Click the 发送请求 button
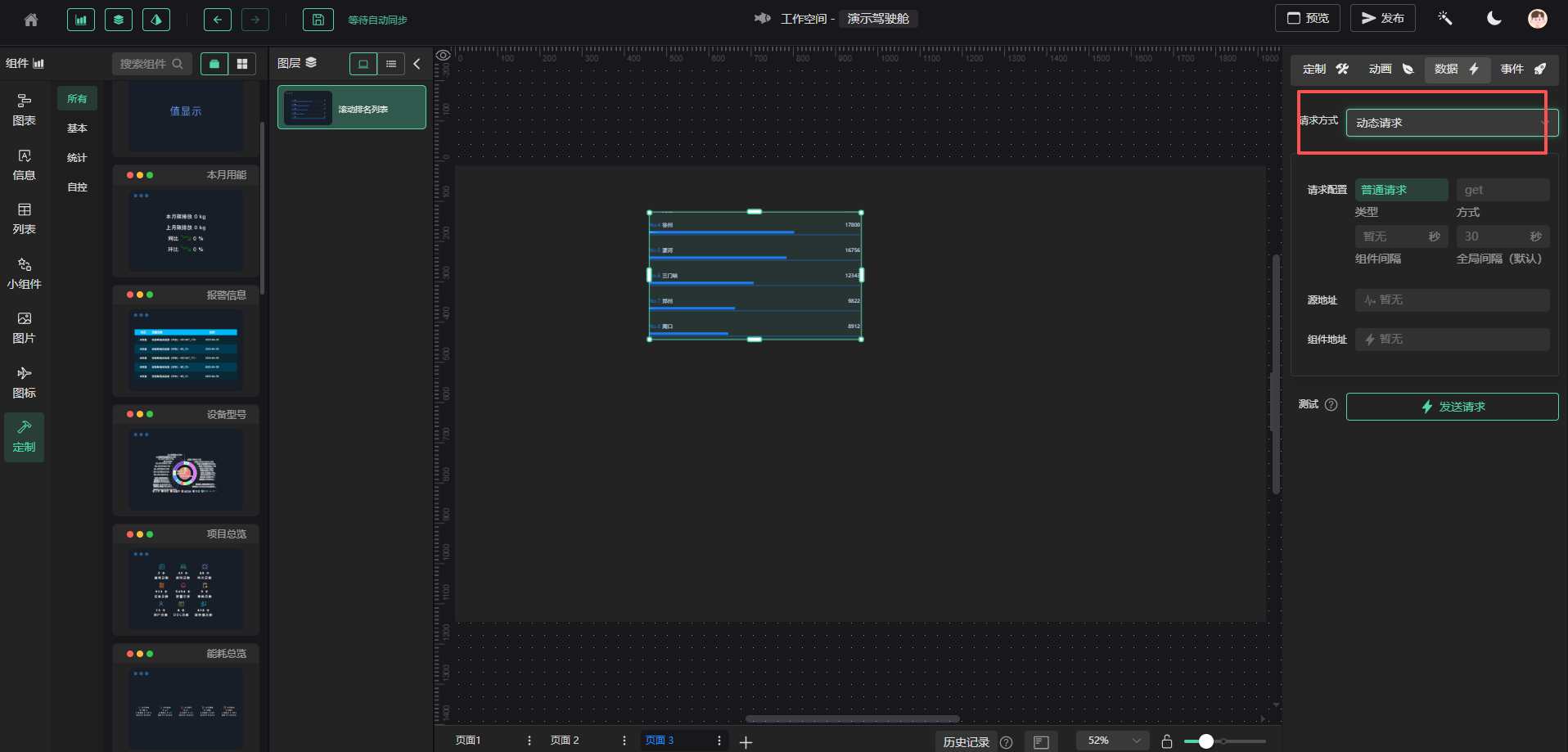Image resolution: width=1568 pixels, height=752 pixels. (x=1452, y=407)
